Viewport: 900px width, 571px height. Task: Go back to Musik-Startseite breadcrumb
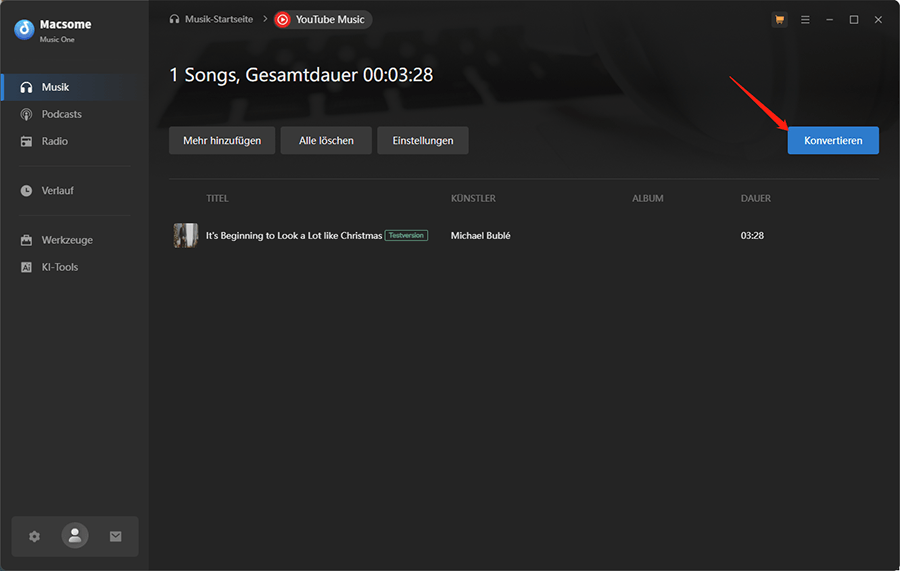(219, 20)
